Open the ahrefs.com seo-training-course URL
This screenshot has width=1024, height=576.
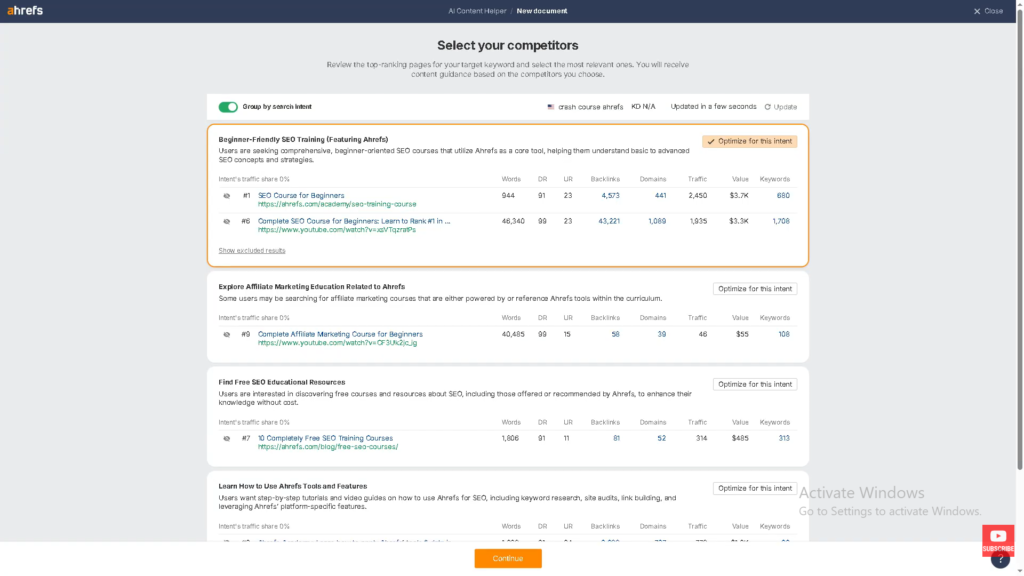(x=337, y=204)
